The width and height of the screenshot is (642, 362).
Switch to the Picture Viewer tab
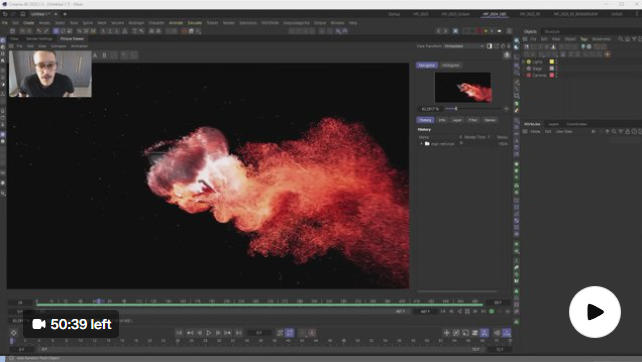72,38
